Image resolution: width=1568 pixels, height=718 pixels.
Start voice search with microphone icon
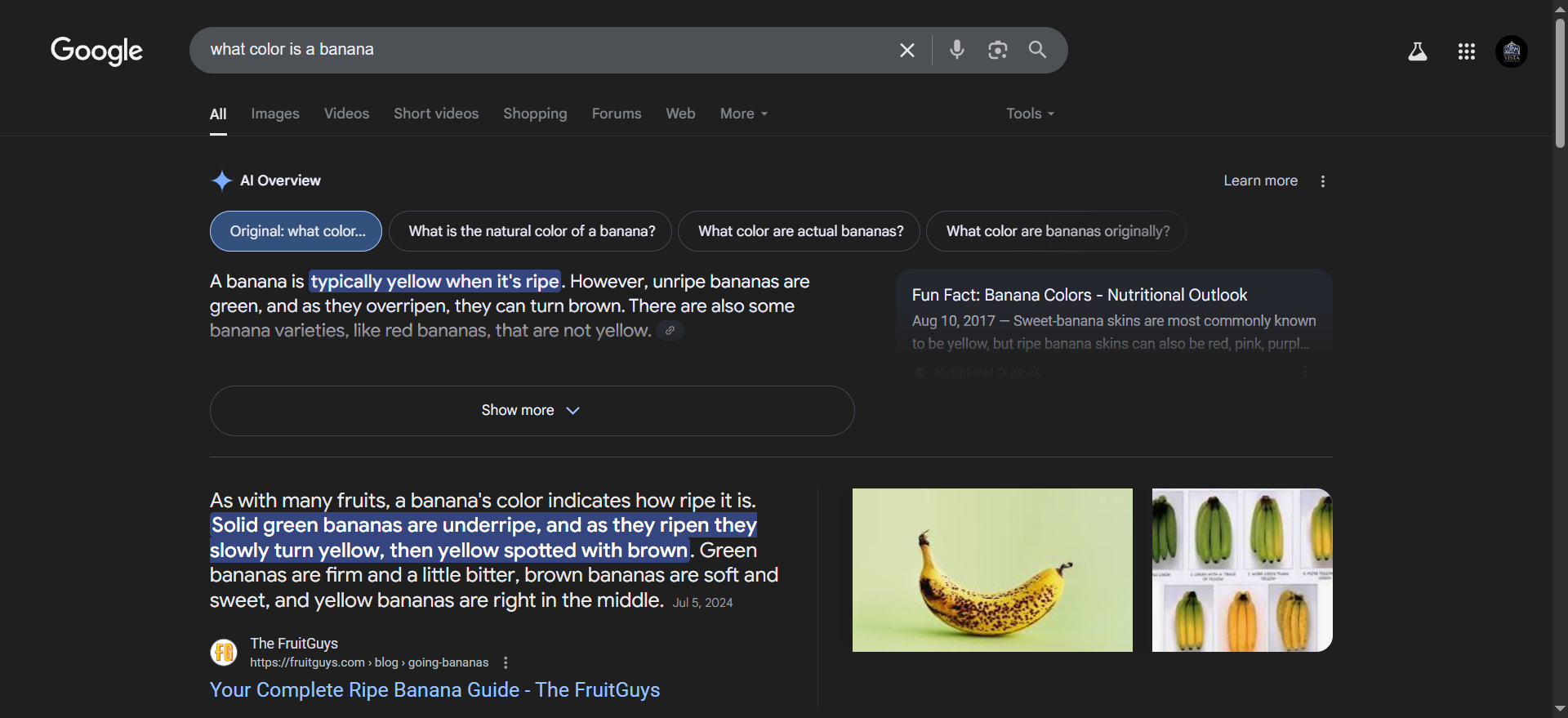pyautogui.click(x=957, y=50)
